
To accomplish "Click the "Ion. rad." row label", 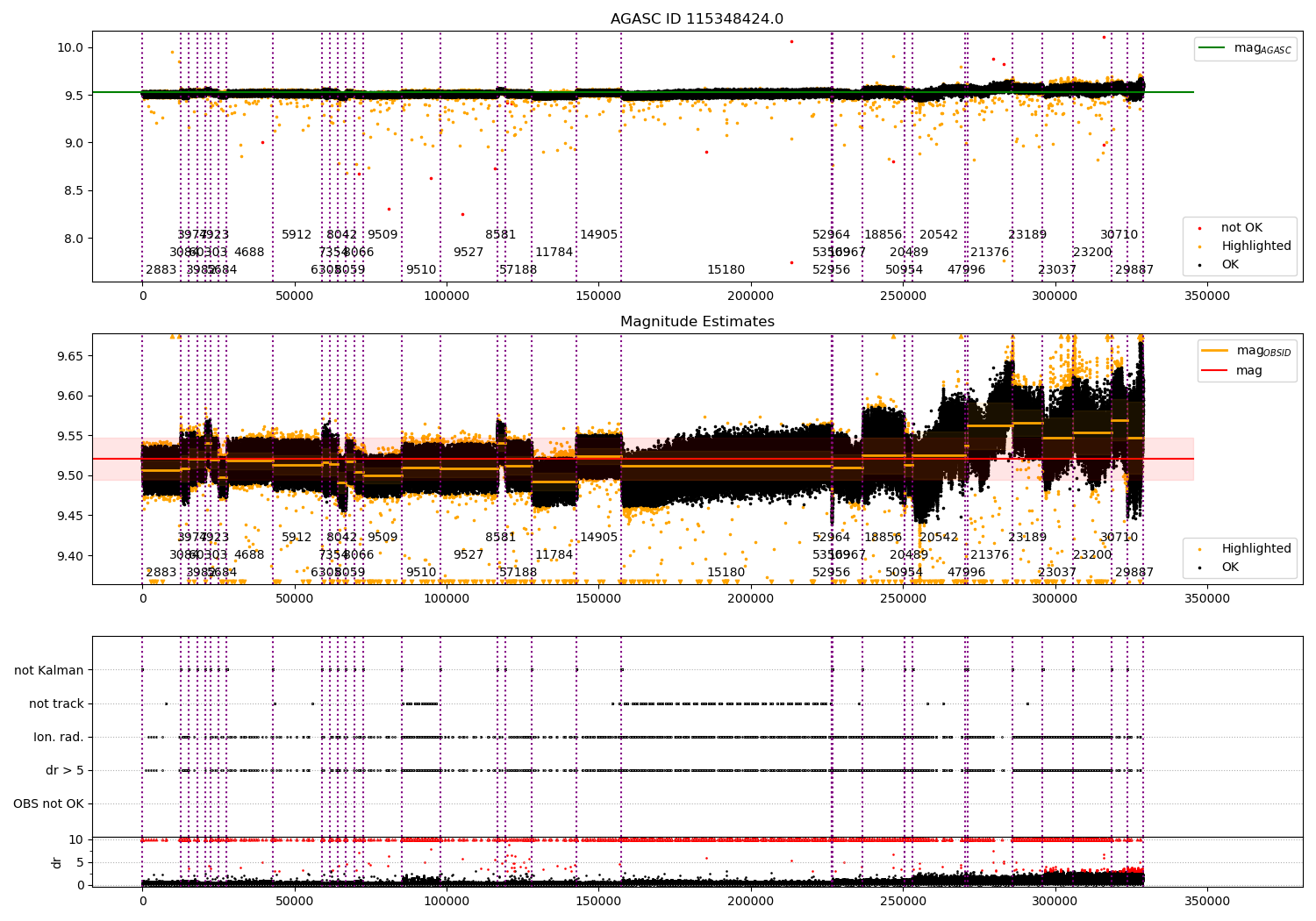I will click(59, 737).
